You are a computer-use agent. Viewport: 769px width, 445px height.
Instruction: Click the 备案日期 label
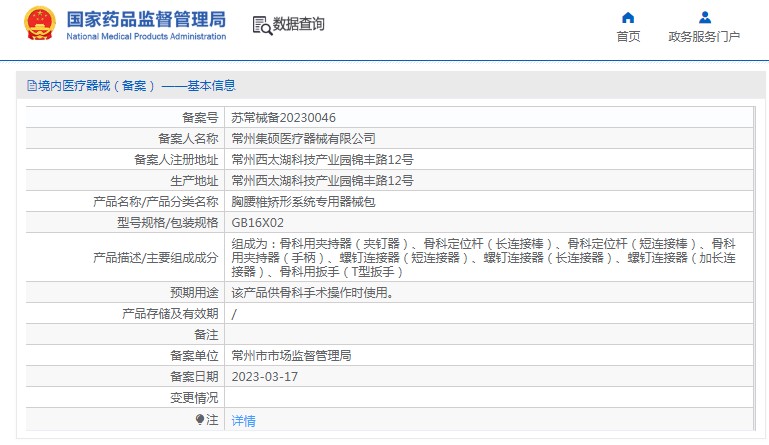click(194, 377)
